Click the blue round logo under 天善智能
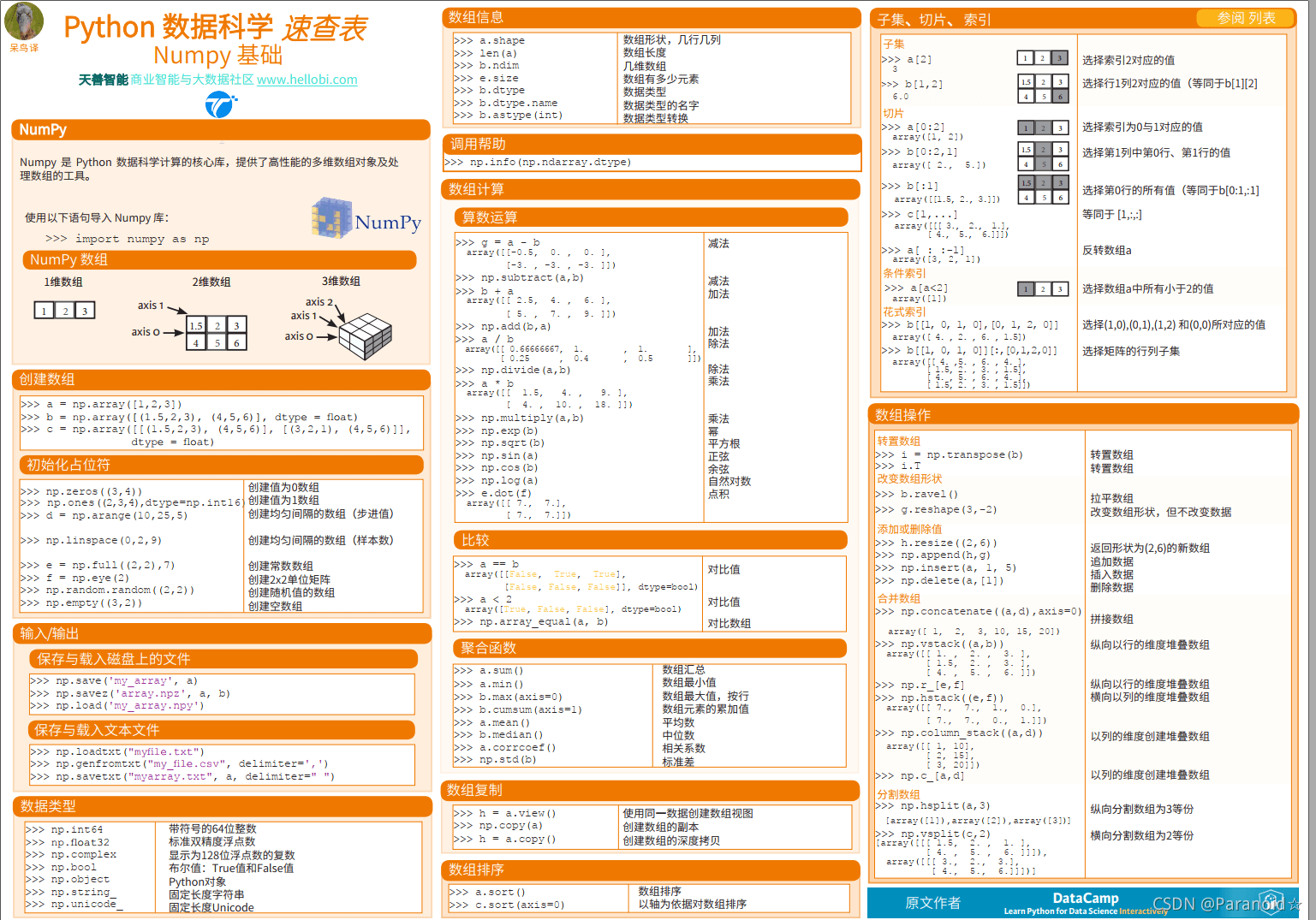 click(220, 104)
